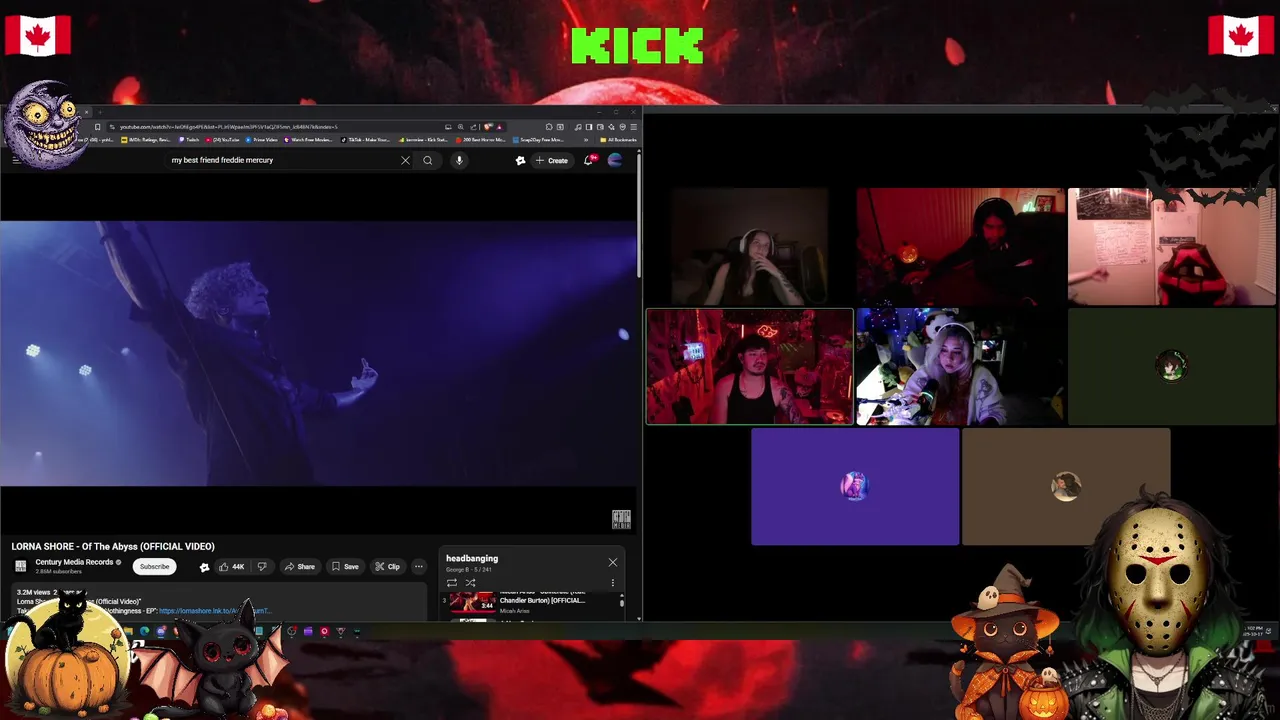The image size is (1280, 720).
Task: Open the (24) YouTube bookmark
Action: pyautogui.click(x=222, y=140)
